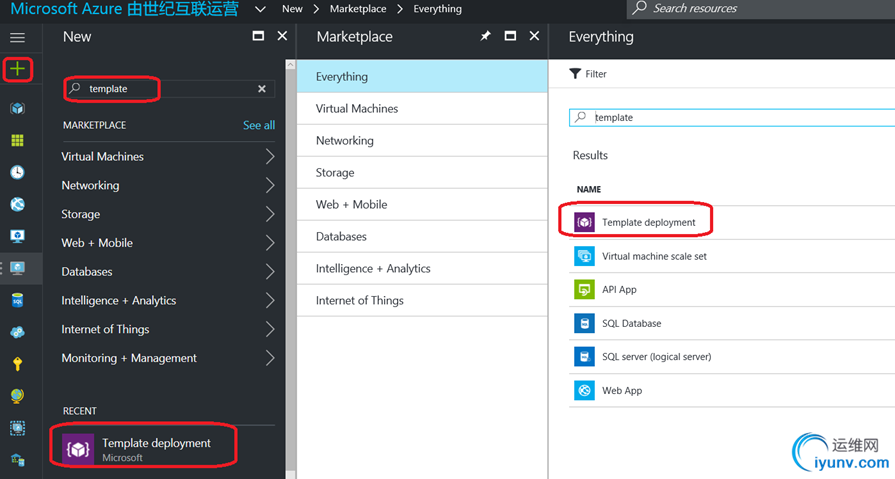
Task: Open SQL server (logical server) text
Action: point(656,357)
